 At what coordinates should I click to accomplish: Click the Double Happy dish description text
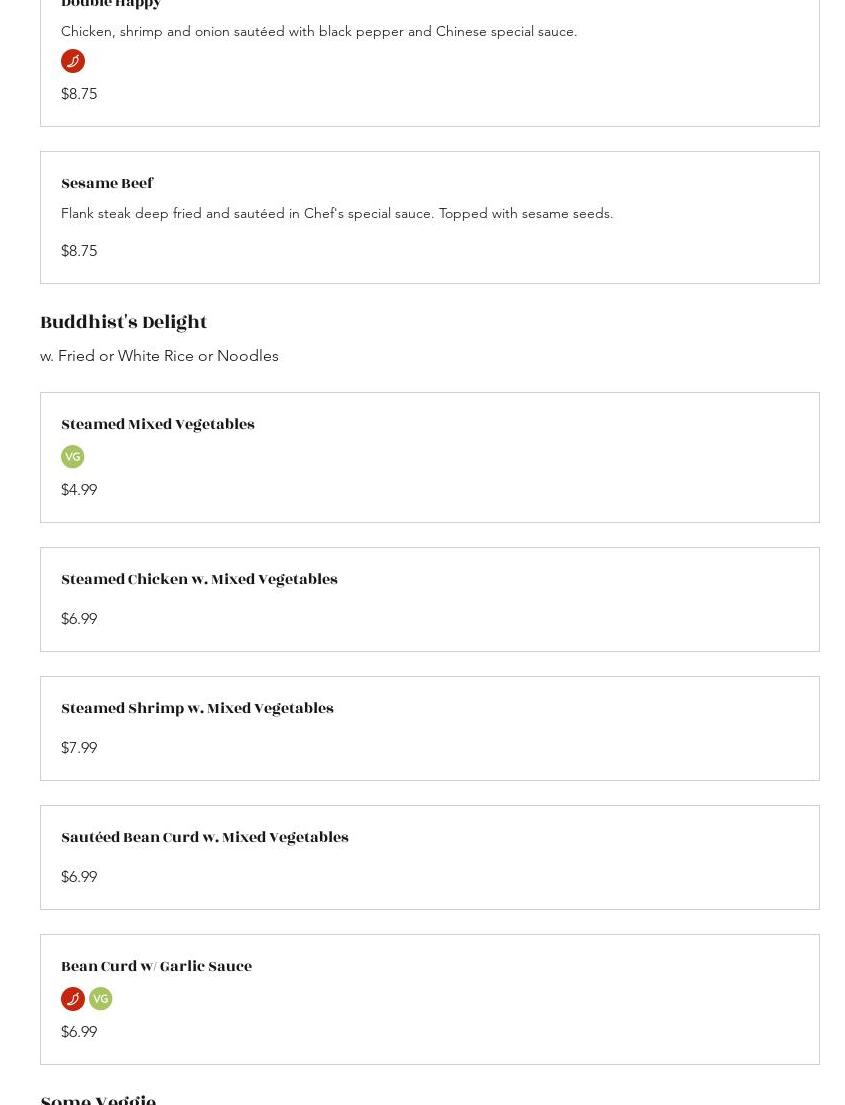pyautogui.click(x=319, y=32)
